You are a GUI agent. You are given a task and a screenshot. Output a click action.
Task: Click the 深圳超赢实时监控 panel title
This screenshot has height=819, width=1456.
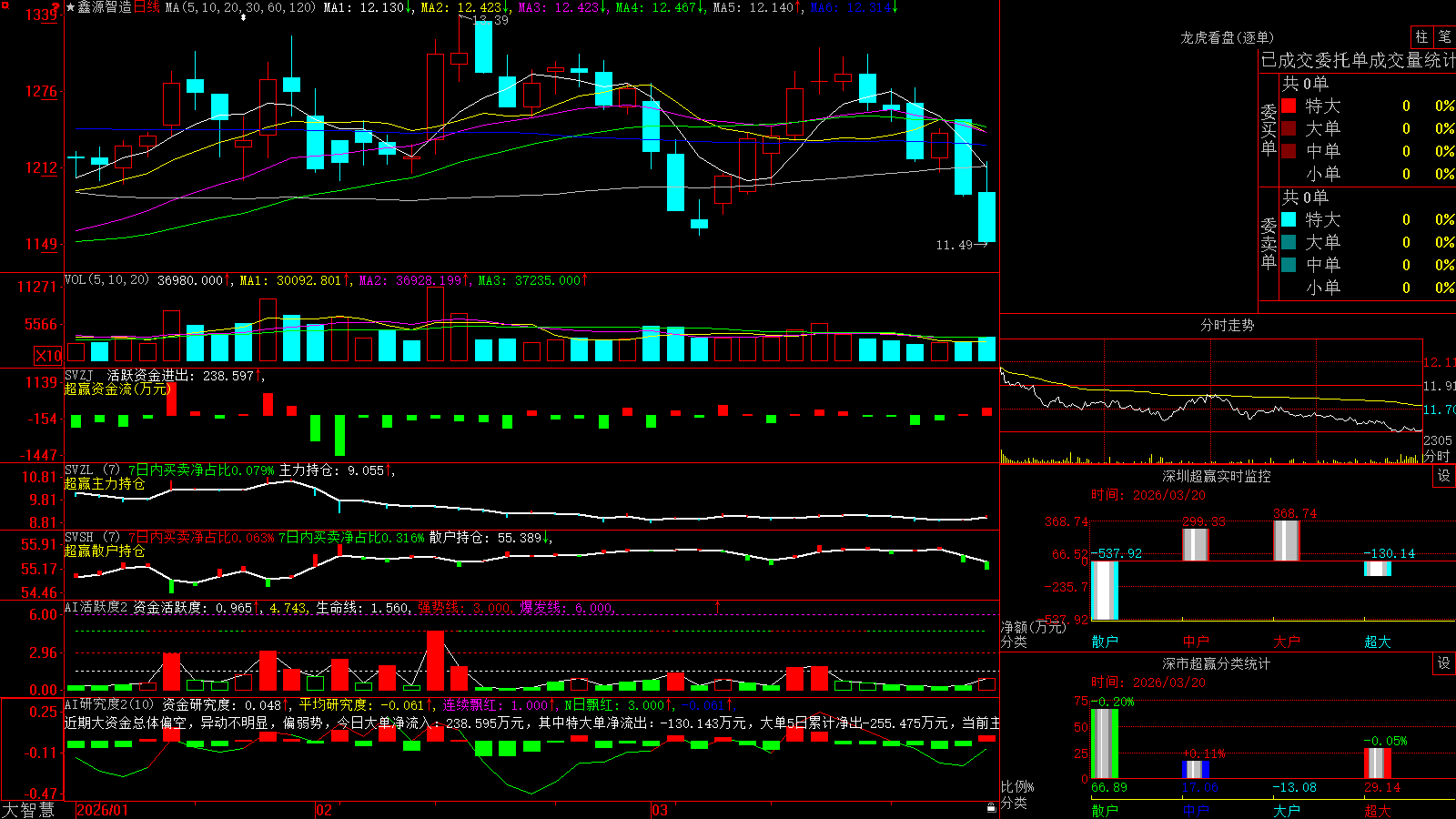(1217, 476)
